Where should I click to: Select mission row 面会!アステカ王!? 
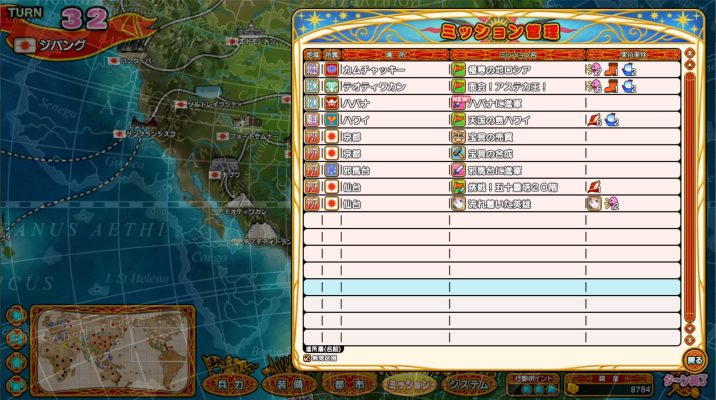(x=492, y=86)
